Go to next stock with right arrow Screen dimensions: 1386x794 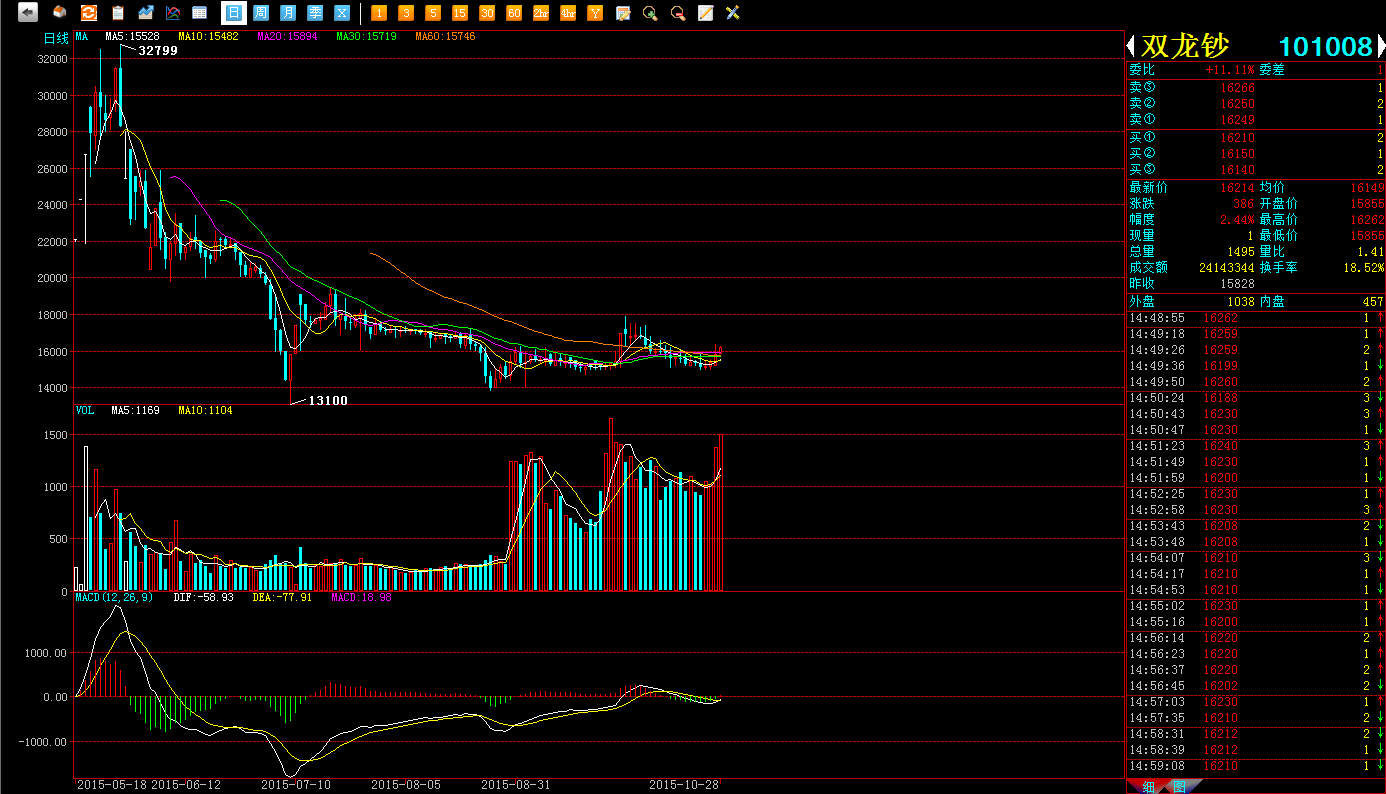[1380, 46]
